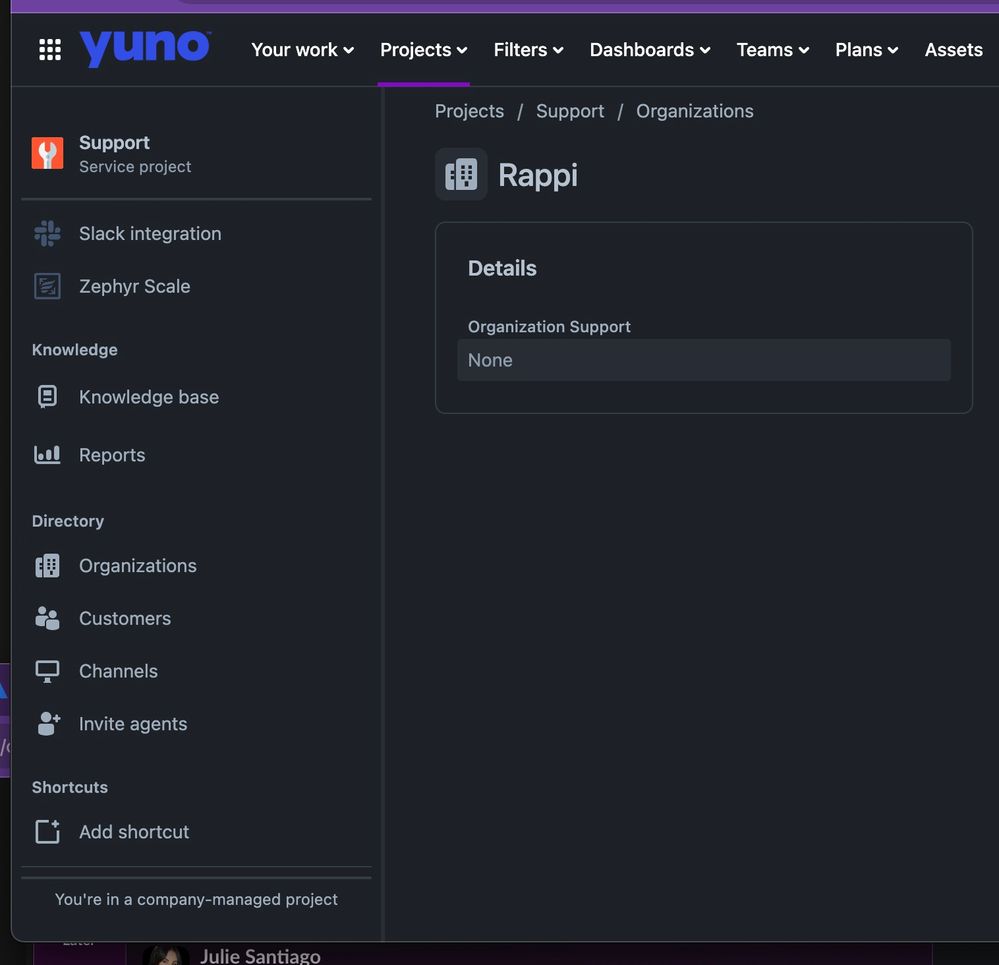999x965 pixels.
Task: Click the Organizations breadcrumb link
Action: 694,111
